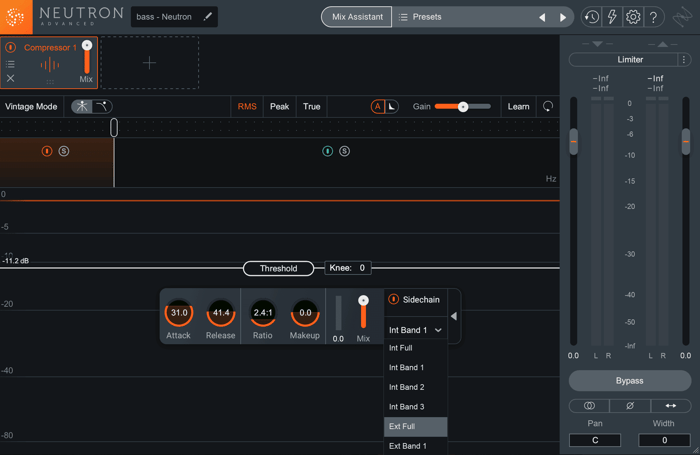Open the Limiter options three-dot menu
Screen dimensions: 700x455
[x=683, y=59]
